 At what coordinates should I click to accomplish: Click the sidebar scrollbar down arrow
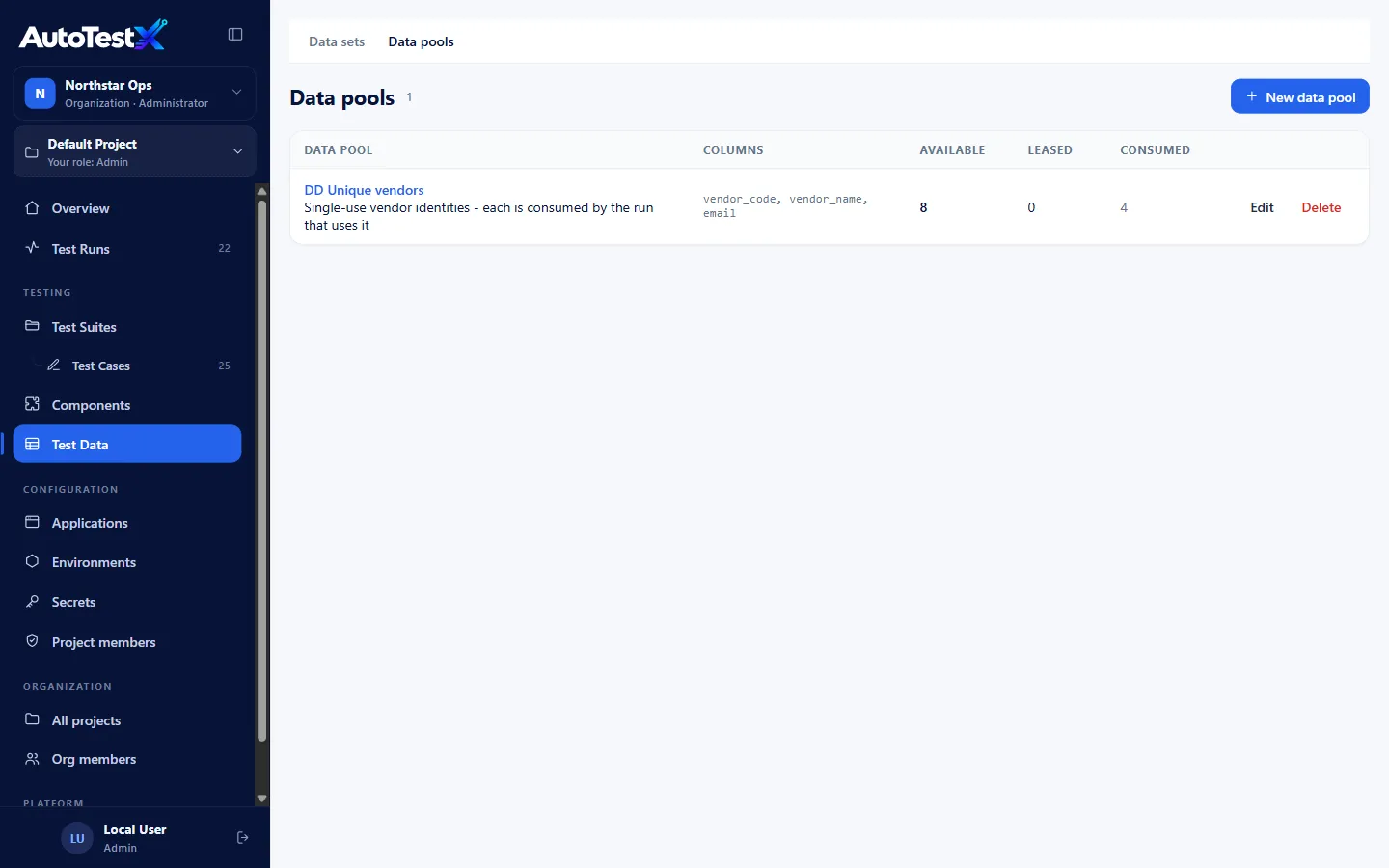pyautogui.click(x=261, y=799)
